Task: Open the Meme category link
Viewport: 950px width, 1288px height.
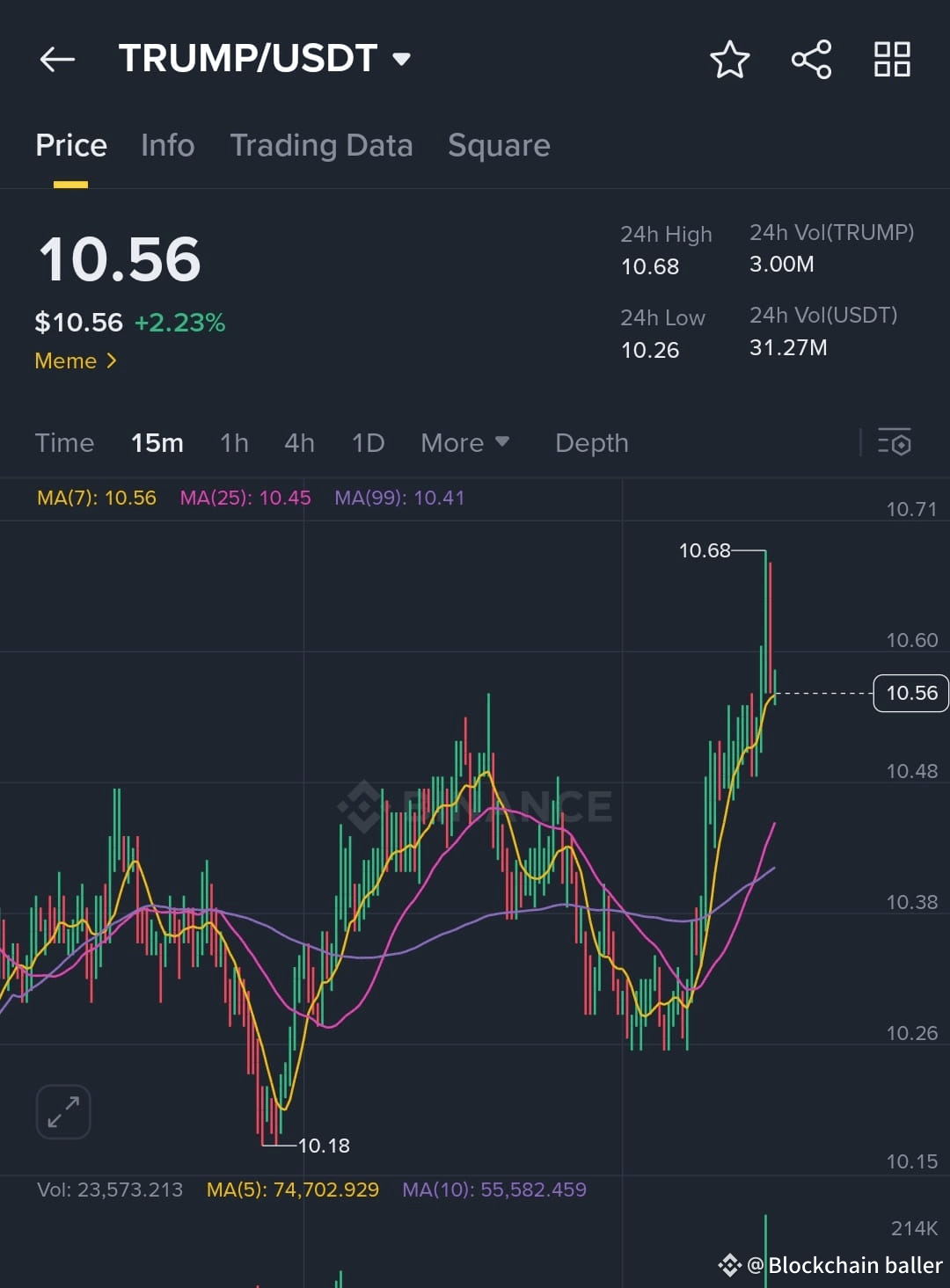Action: (76, 360)
